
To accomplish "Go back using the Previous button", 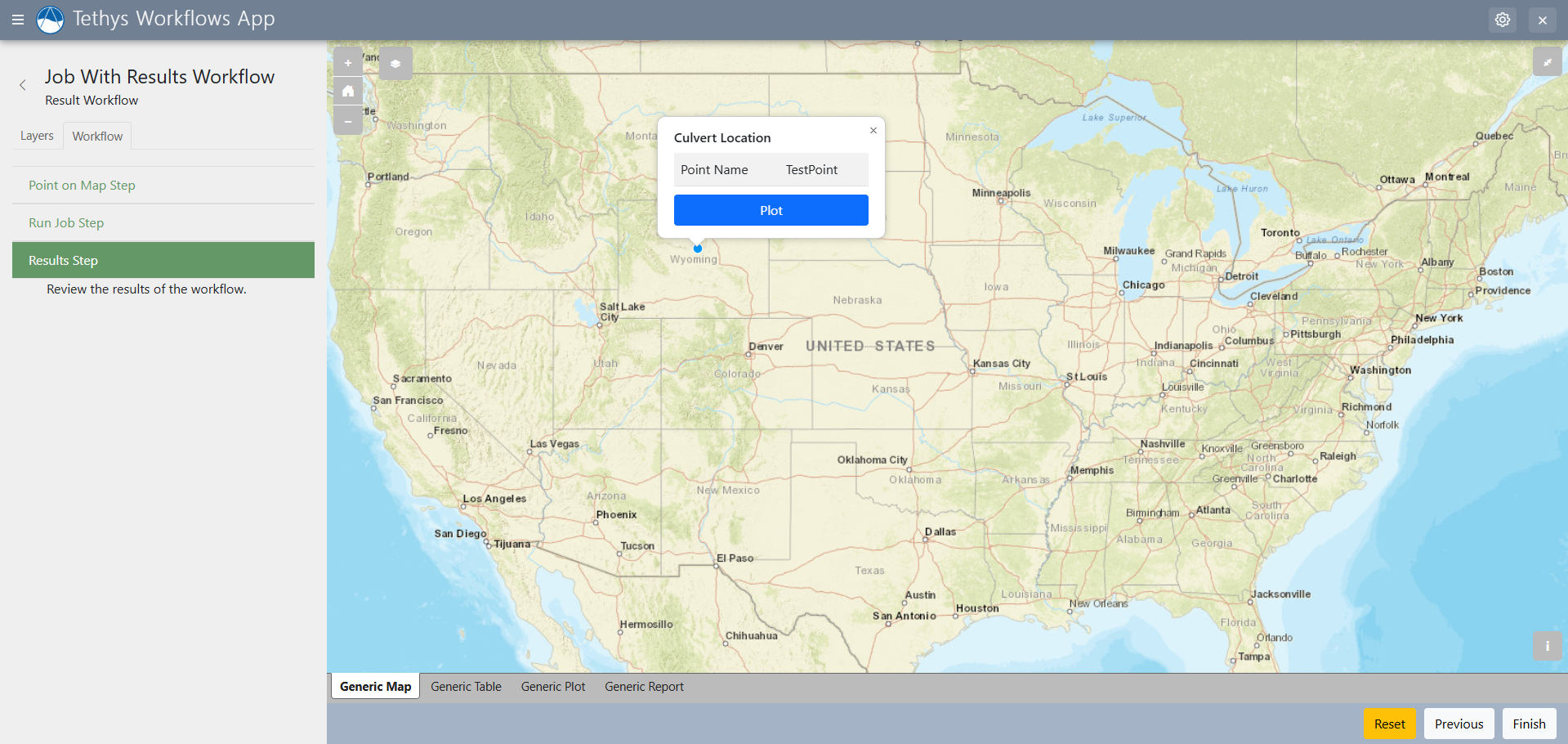I will click(1458, 723).
